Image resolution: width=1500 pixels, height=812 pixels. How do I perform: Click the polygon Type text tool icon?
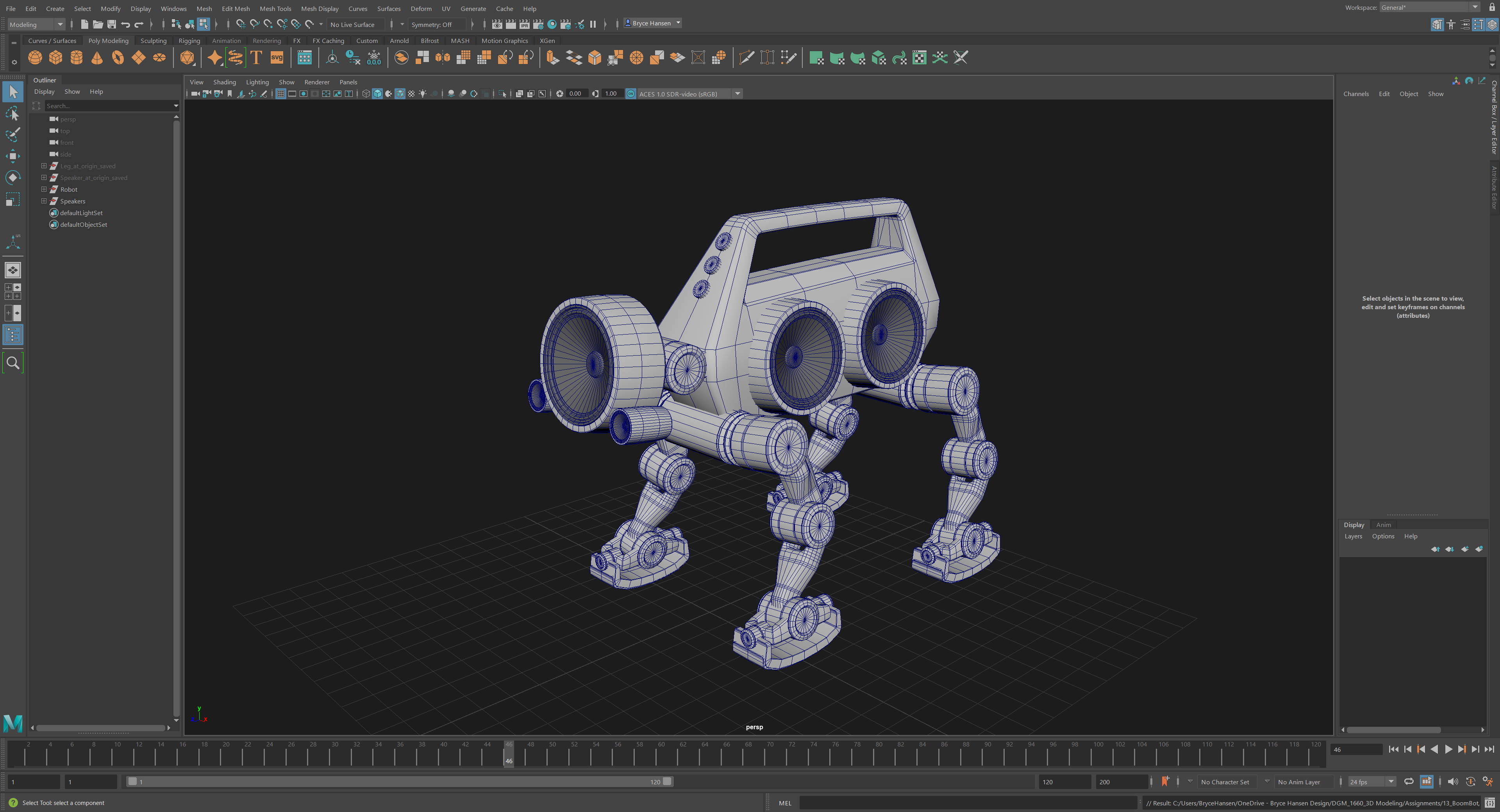[x=255, y=58]
